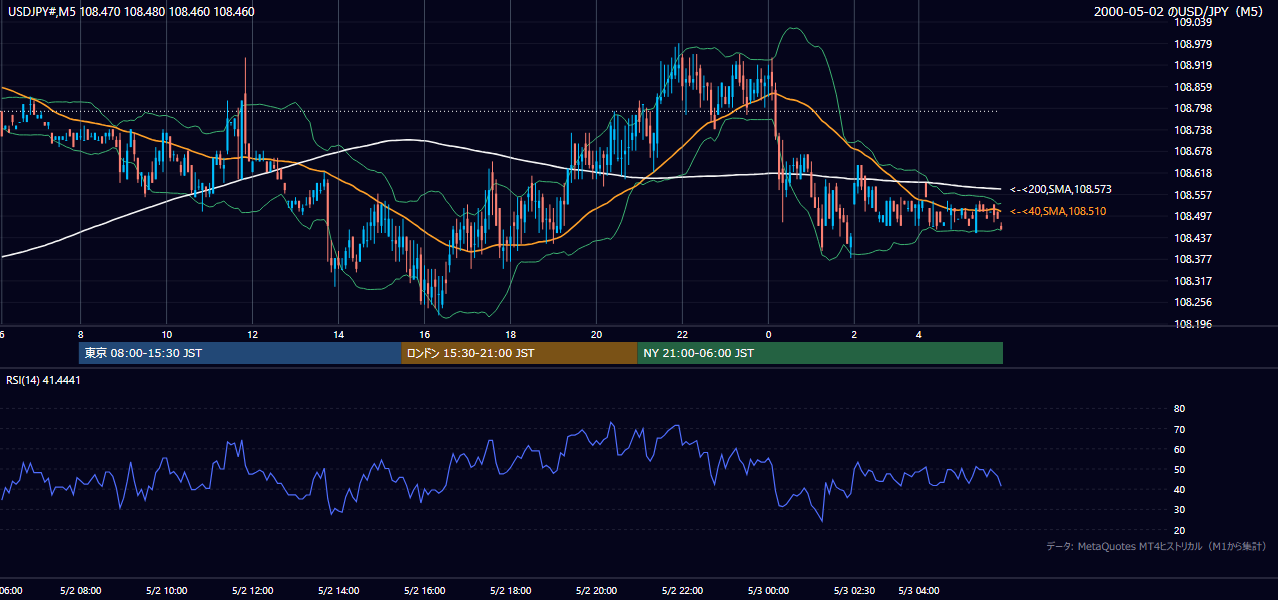Click the 108.196 price axis label

pos(1193,324)
